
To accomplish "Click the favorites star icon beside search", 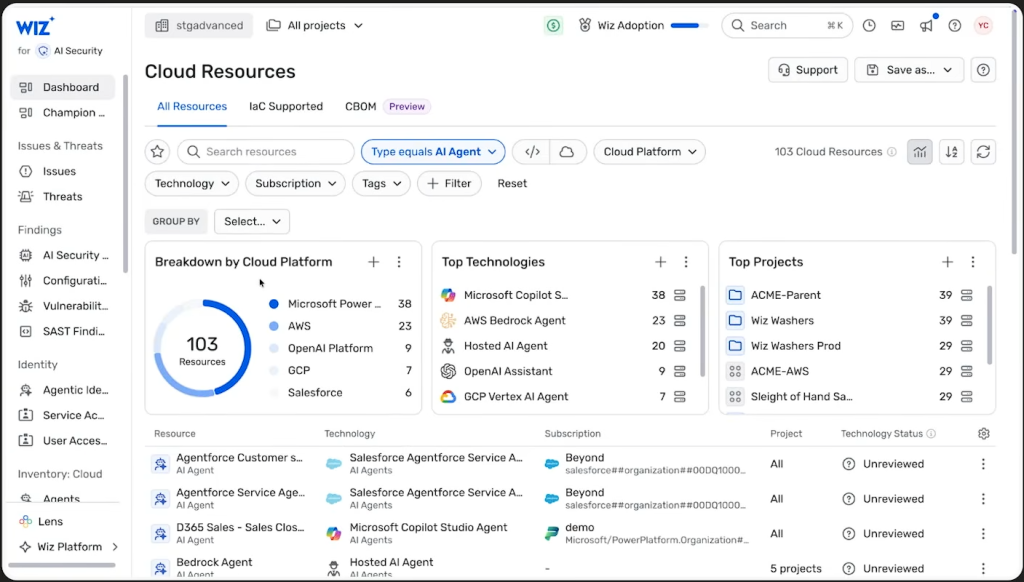I will [157, 152].
